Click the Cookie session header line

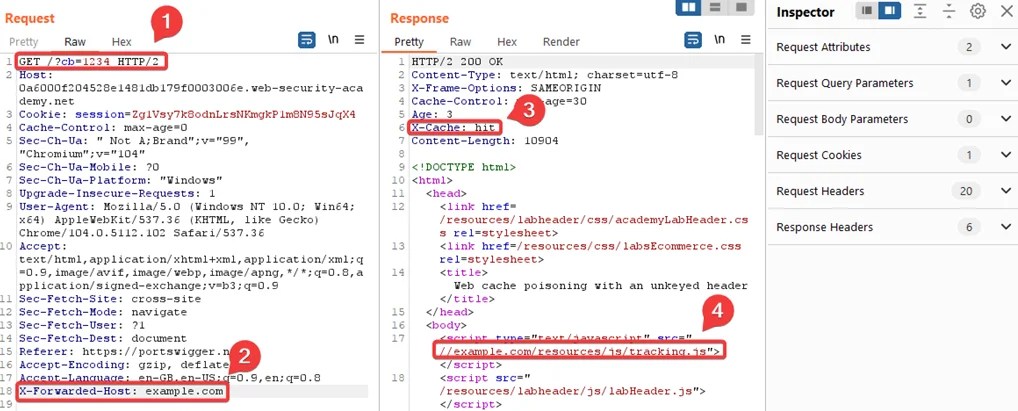(188, 114)
